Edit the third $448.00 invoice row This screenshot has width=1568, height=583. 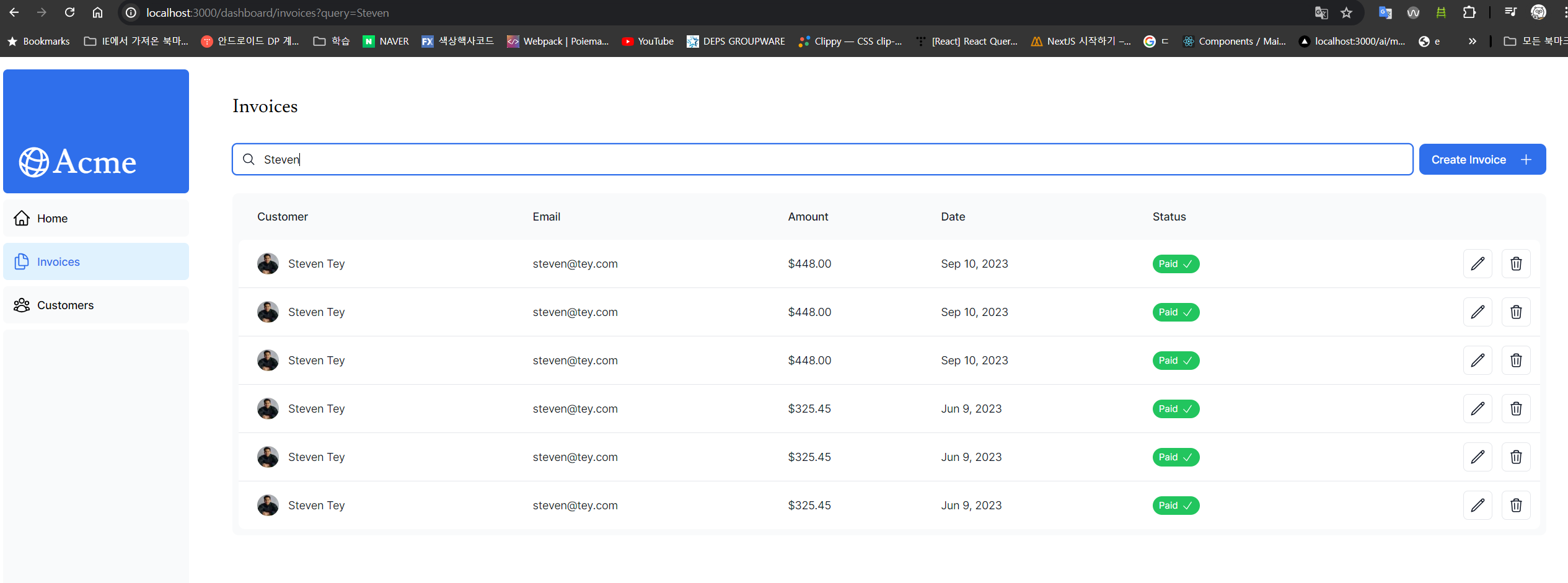tap(1478, 361)
